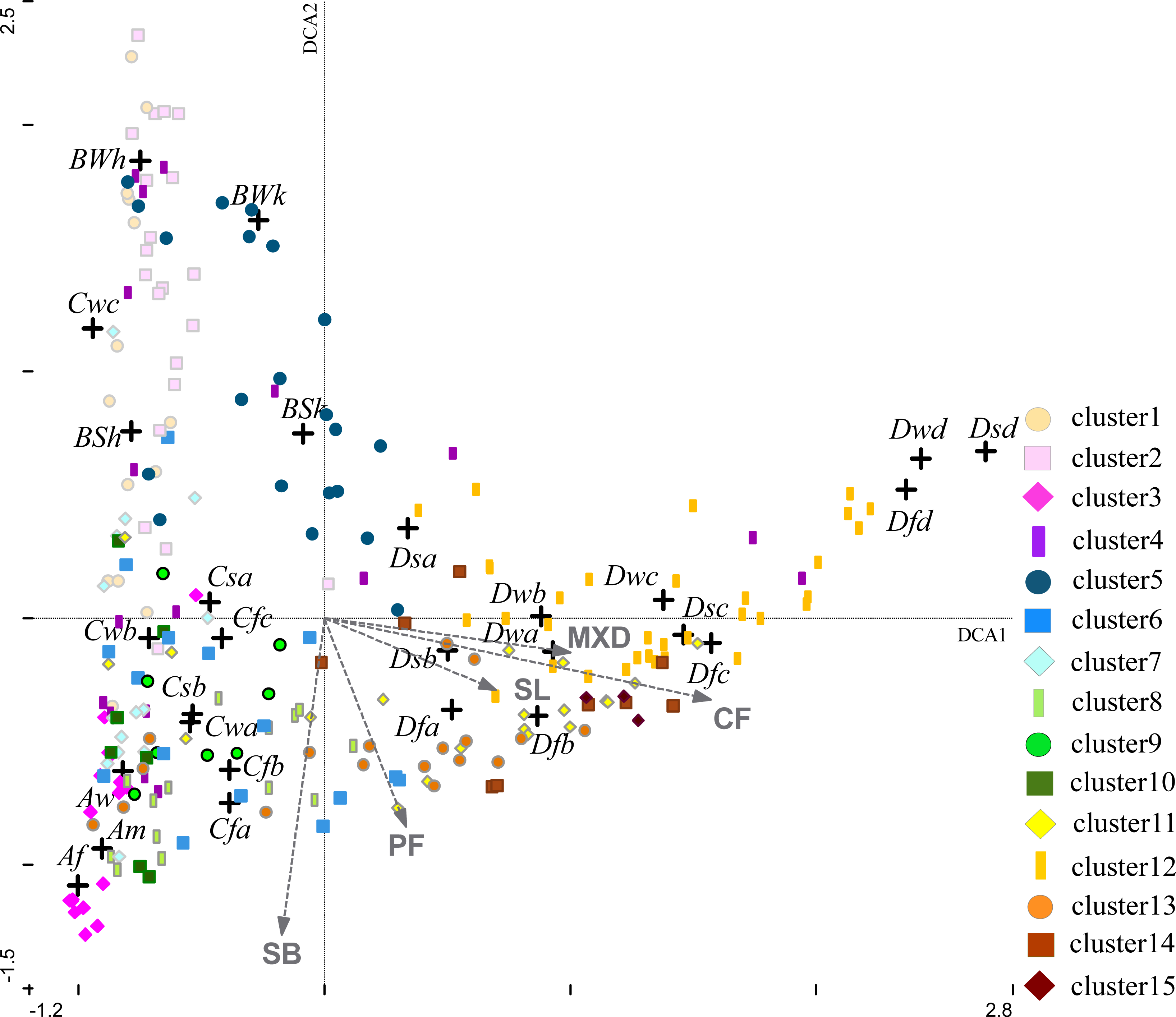Click the cluster15 dark red diamond icon
This screenshot has width=1176, height=1017.
tap(1039, 986)
